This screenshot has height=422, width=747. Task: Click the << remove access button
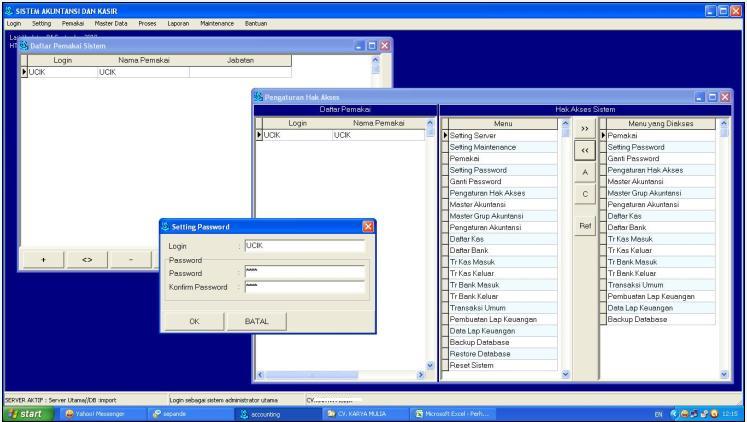(587, 151)
